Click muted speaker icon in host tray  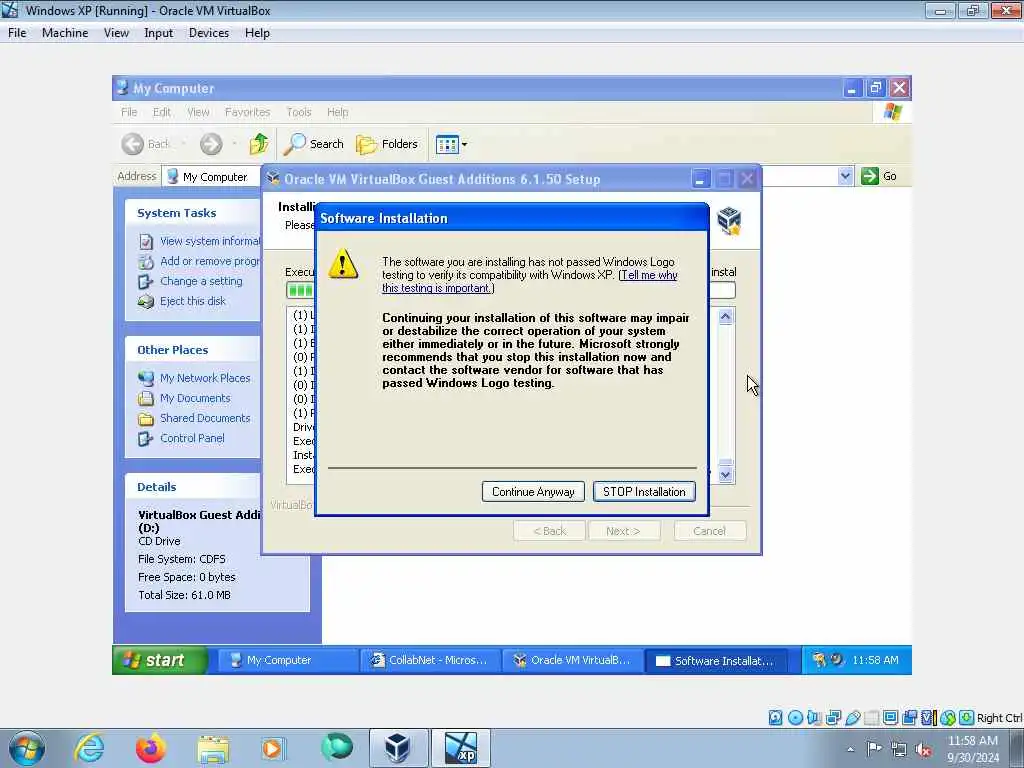(923, 750)
